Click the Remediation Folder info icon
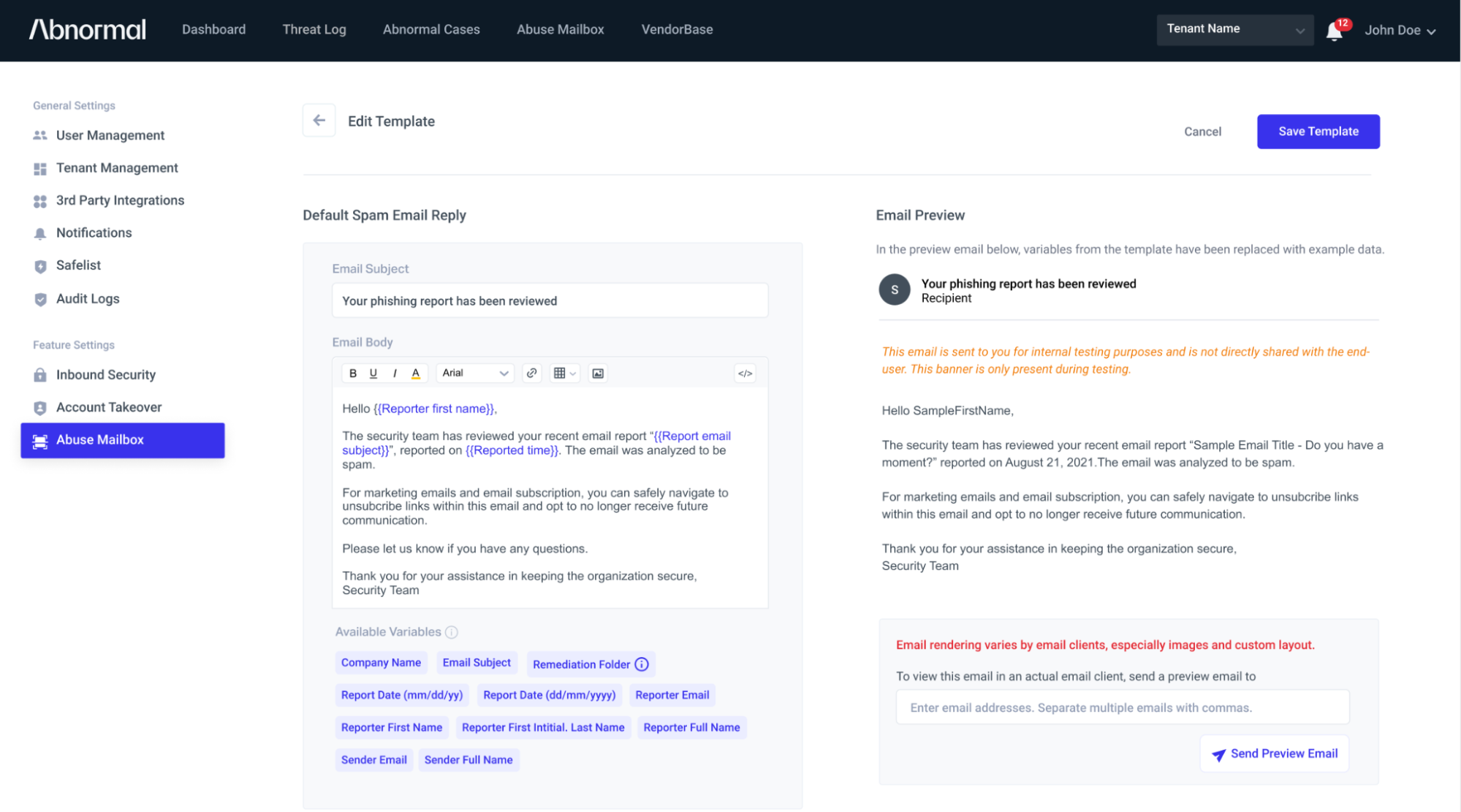This screenshot has height=812, width=1461. 642,664
